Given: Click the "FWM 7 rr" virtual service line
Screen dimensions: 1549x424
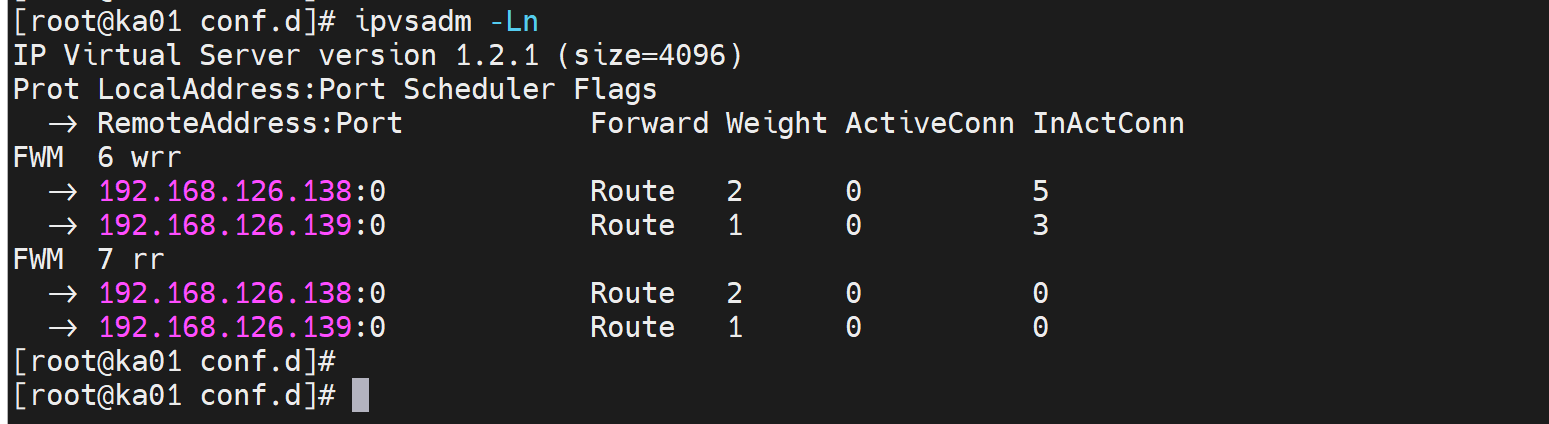Looking at the screenshot, I should (x=89, y=259).
